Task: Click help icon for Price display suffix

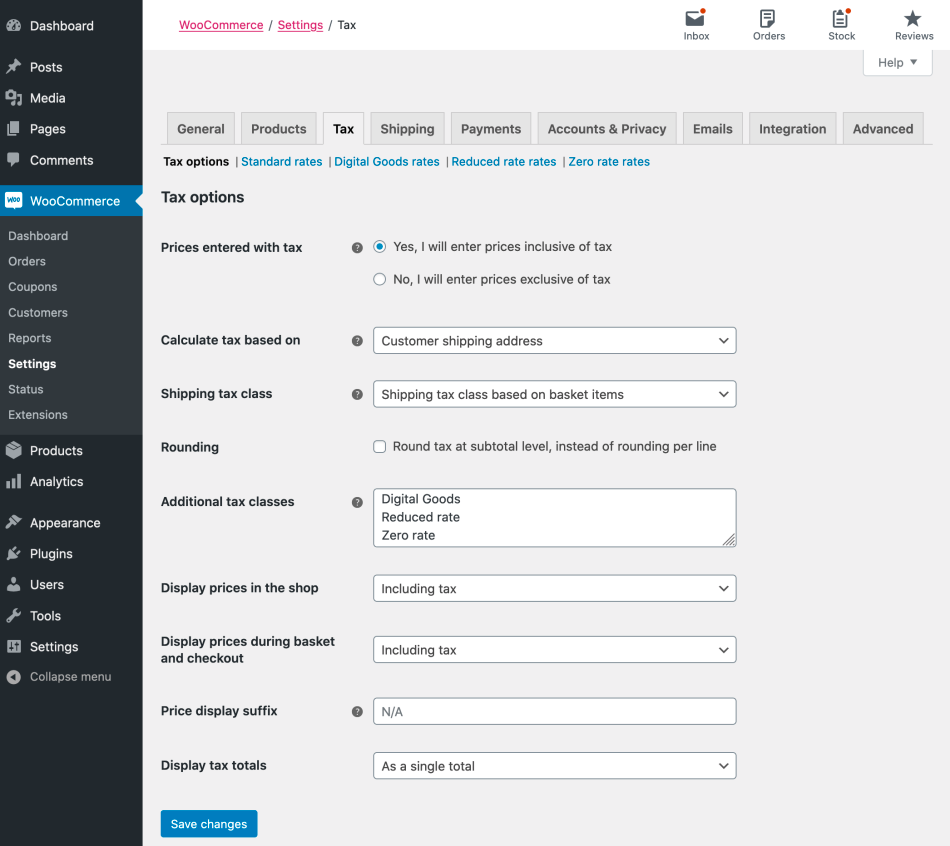Action: [x=357, y=711]
